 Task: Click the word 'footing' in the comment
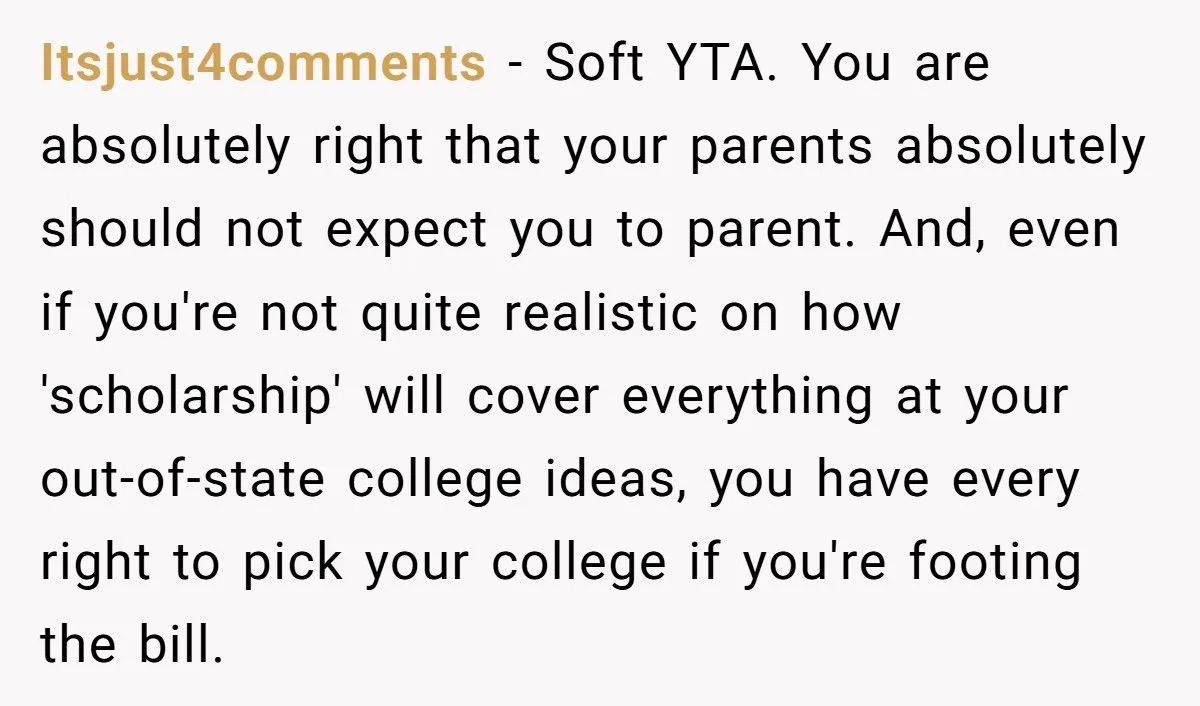point(995,565)
